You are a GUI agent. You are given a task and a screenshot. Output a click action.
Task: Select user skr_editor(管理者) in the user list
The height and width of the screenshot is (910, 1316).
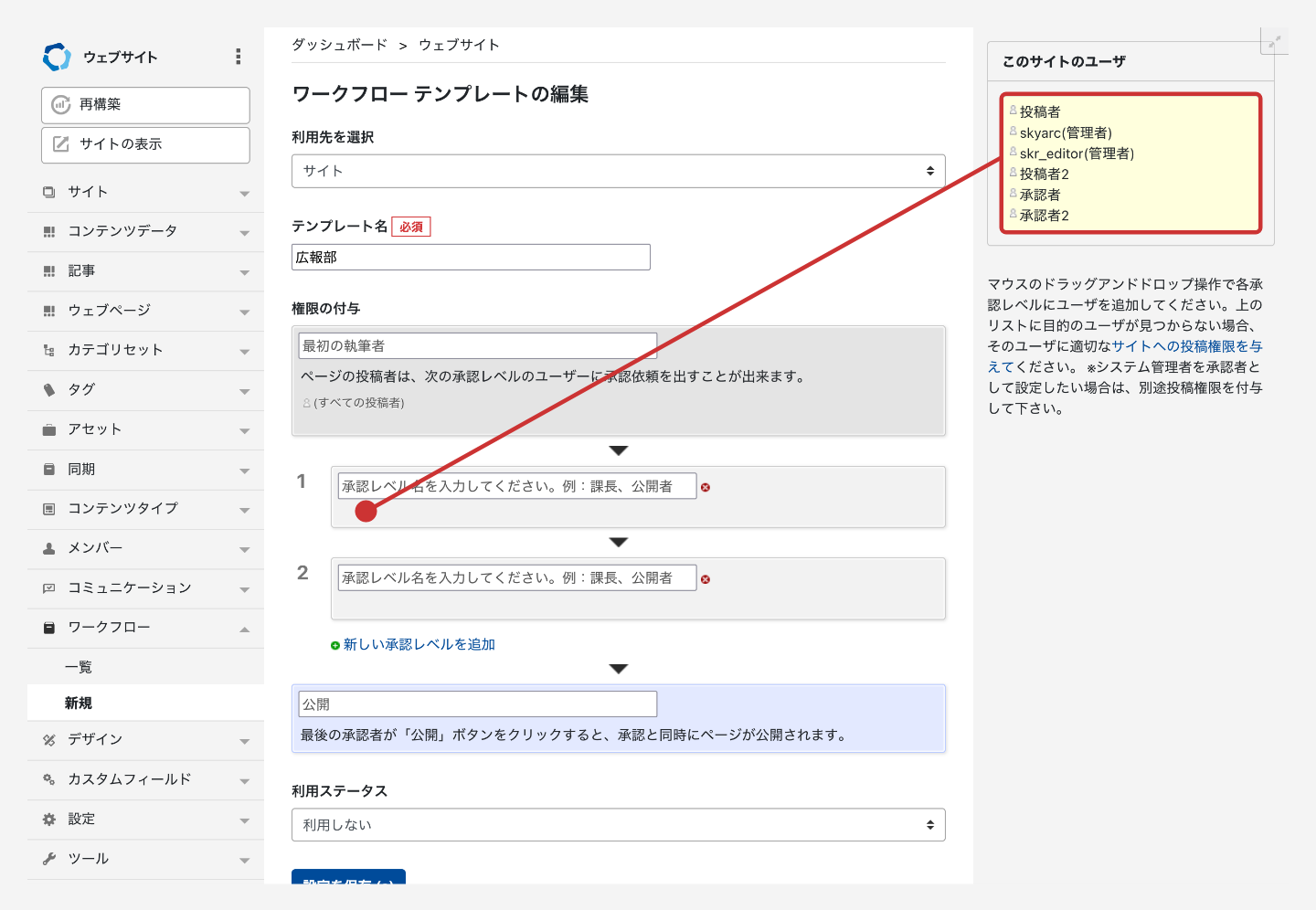[1077, 153]
